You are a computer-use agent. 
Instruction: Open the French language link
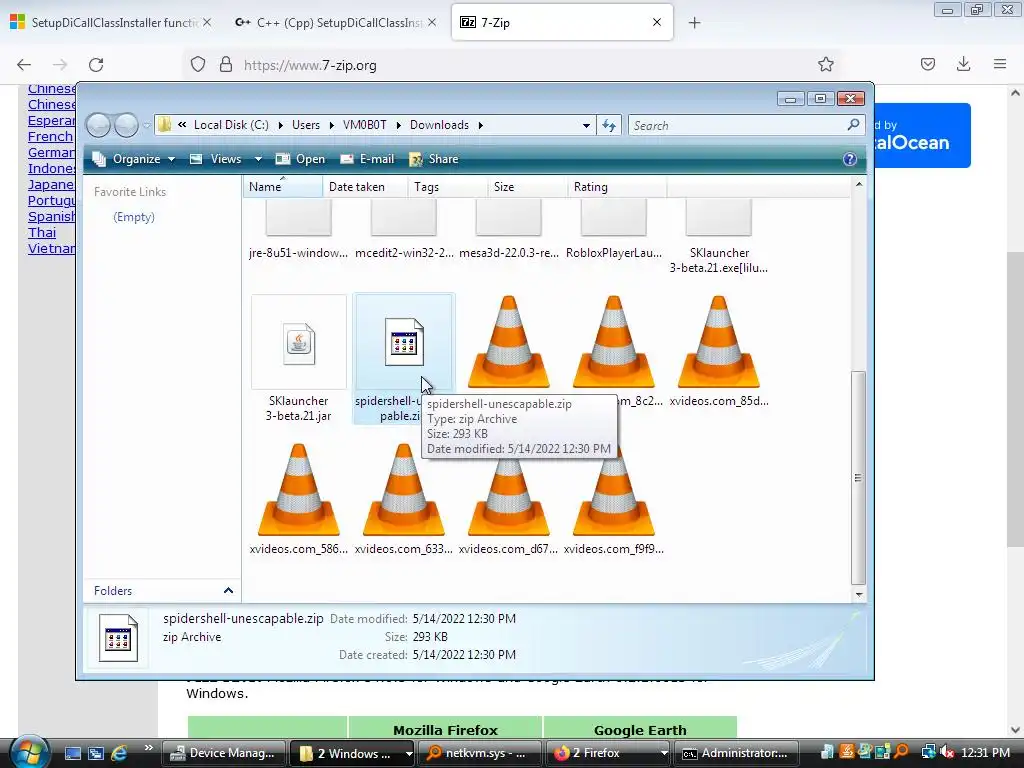pos(50,136)
